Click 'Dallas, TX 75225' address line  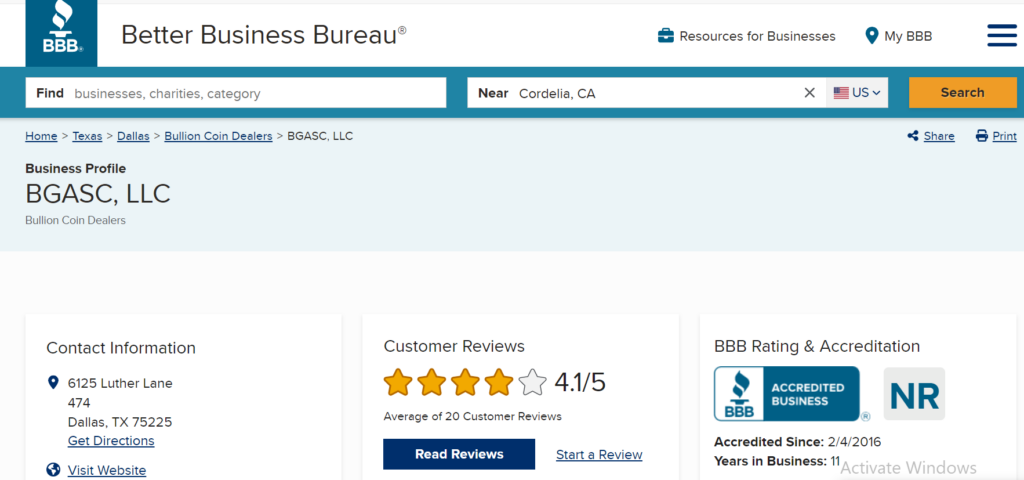click(x=120, y=423)
